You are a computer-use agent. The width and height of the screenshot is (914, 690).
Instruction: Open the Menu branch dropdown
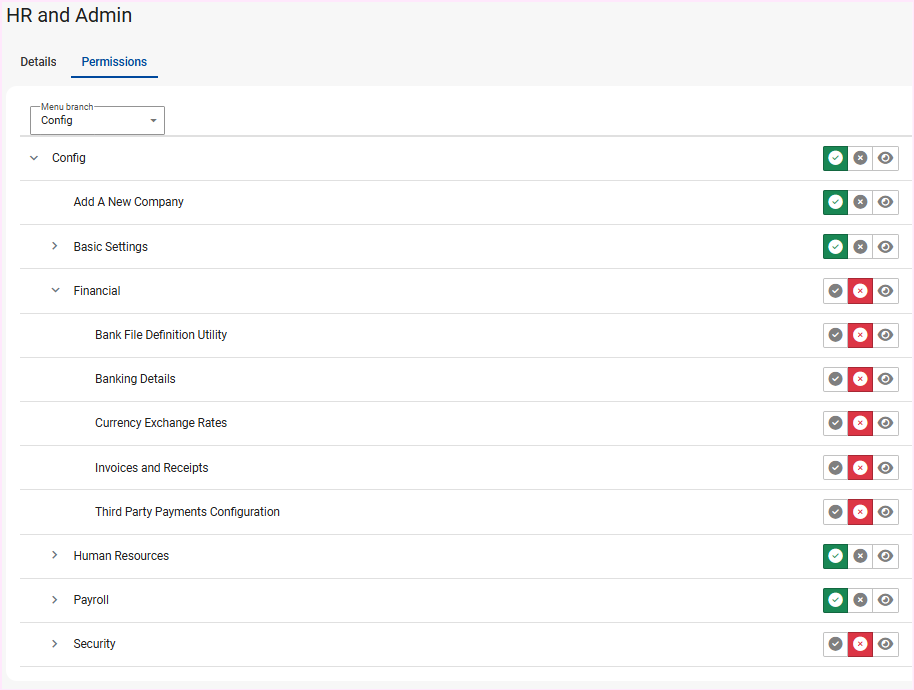click(x=97, y=120)
